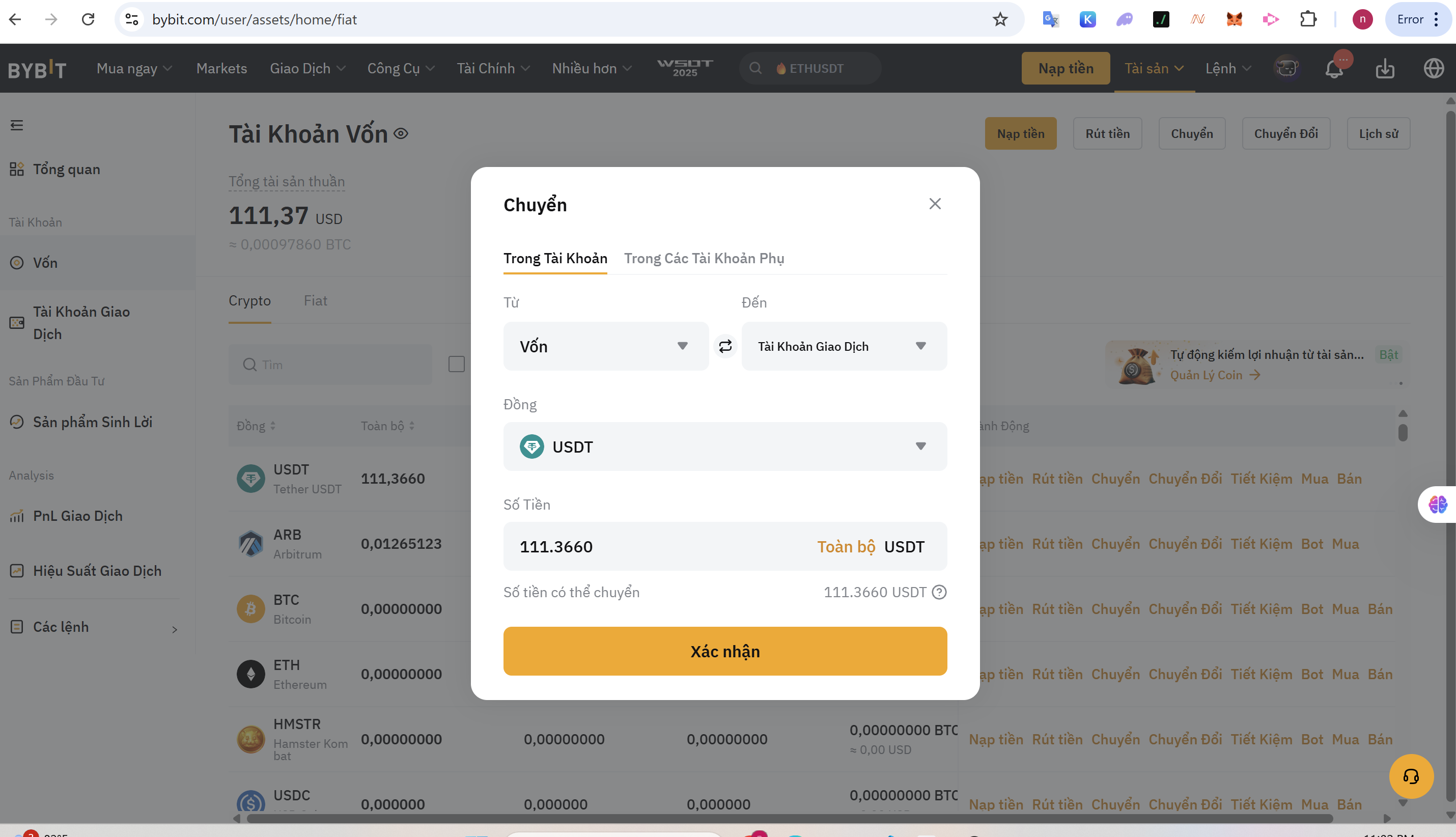Switch to Trong Các Tài Khoản Phụ tab
Screen dimensions: 1456x837
point(704,259)
